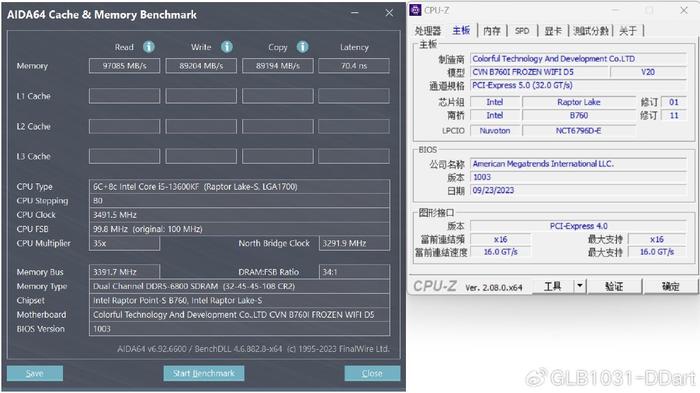Switch to the 内存 tab
Viewport: 700px width, 393px height.
tap(492, 31)
